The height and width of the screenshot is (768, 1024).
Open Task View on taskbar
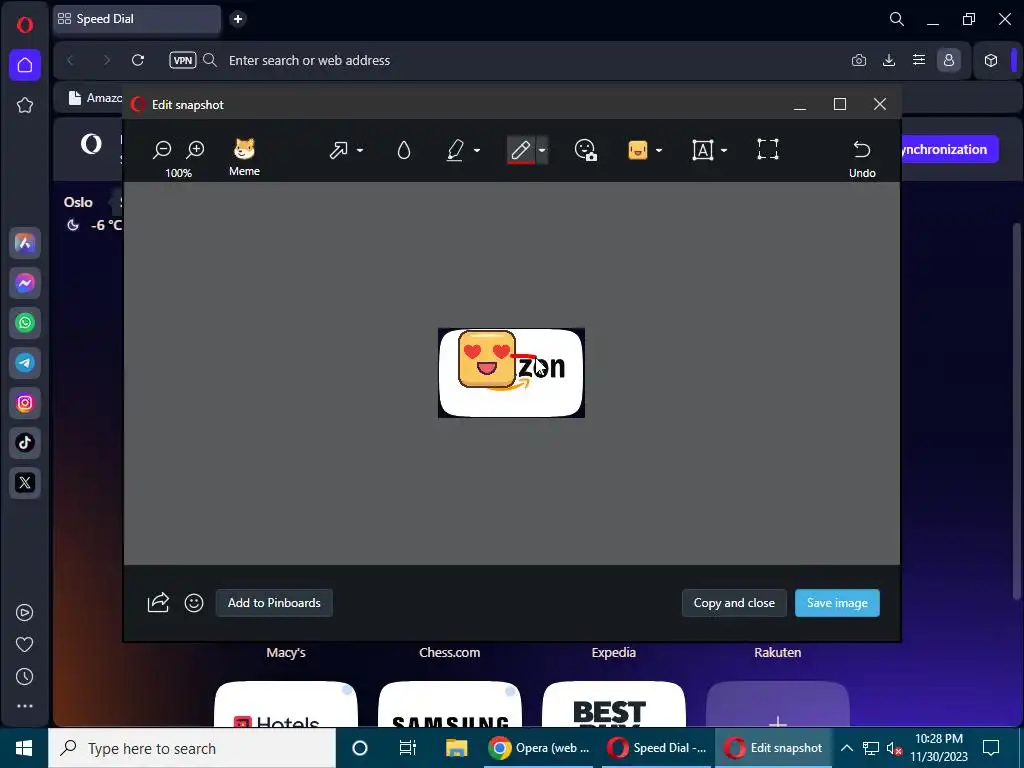408,748
